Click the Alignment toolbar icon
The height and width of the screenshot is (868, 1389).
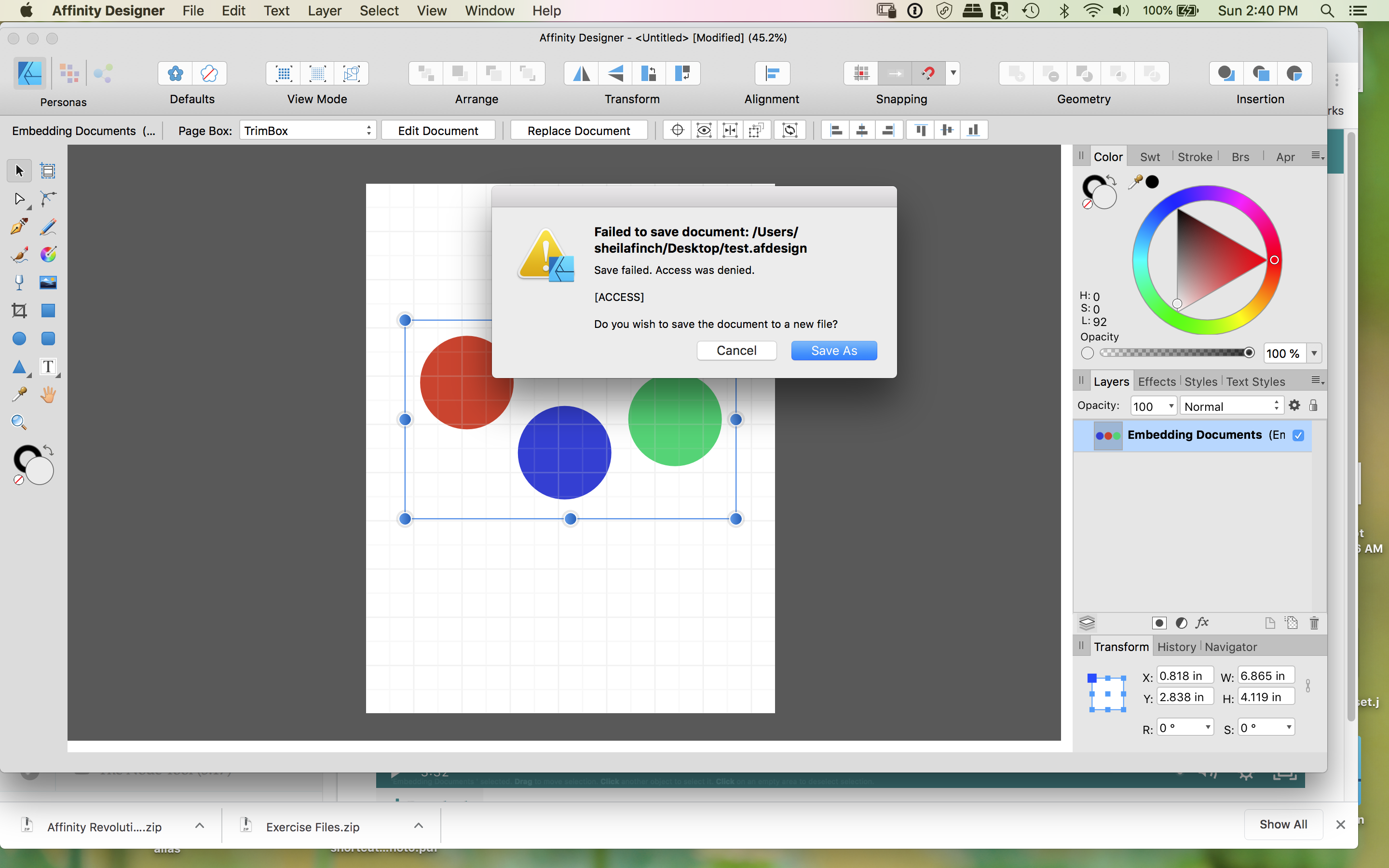coord(772,73)
